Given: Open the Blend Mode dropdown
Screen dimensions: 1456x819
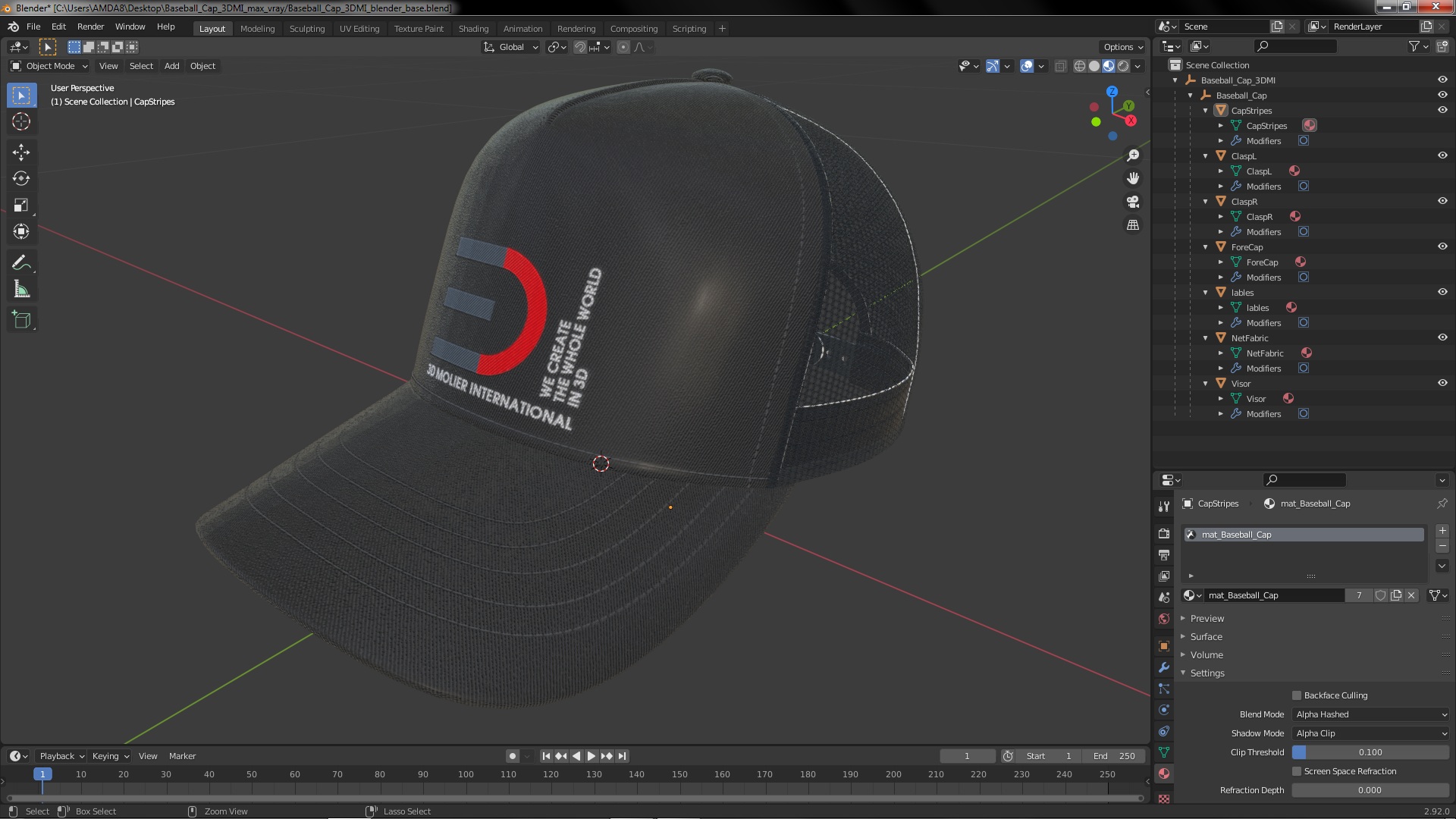Looking at the screenshot, I should tap(1371, 714).
